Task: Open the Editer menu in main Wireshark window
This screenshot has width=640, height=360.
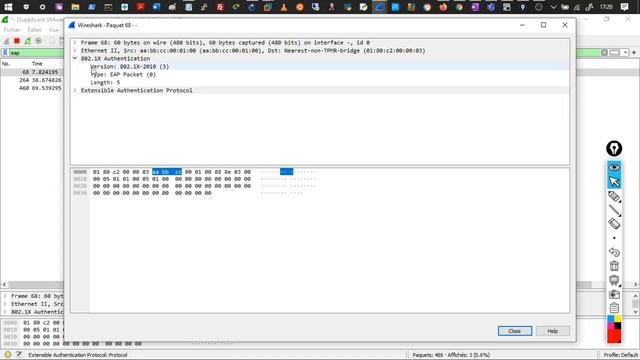Action: (x=35, y=30)
